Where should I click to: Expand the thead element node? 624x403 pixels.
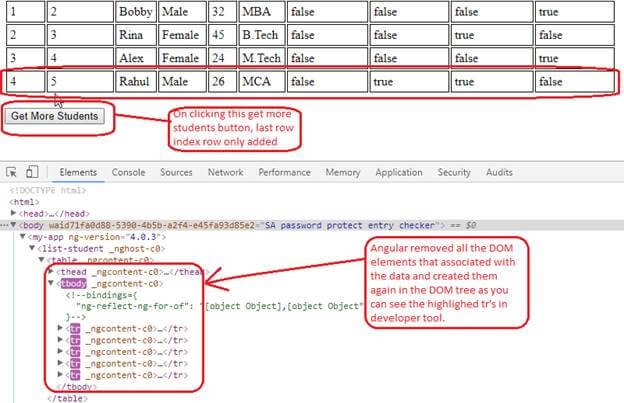(x=51, y=272)
